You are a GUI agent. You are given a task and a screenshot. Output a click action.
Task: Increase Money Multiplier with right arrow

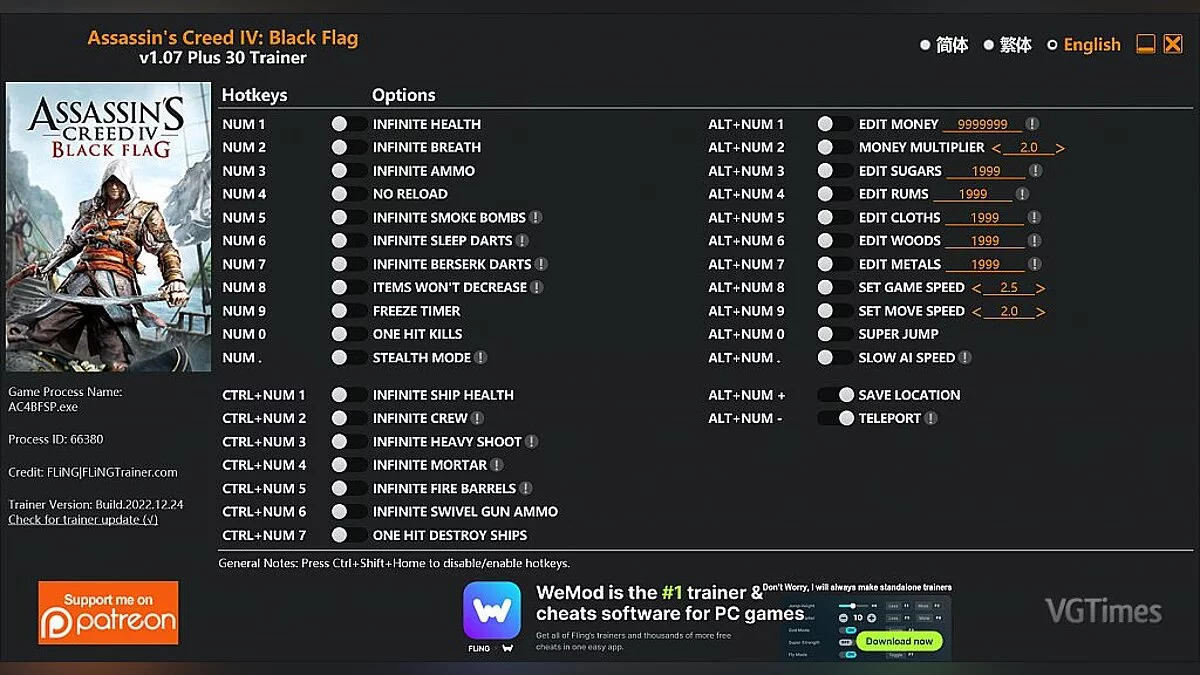click(1060, 148)
